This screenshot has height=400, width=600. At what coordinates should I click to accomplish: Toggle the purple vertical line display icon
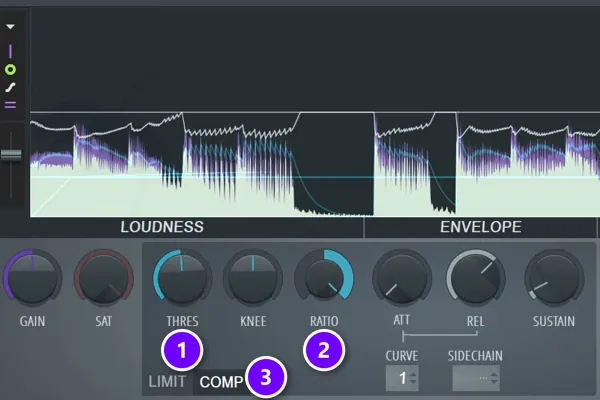pos(10,51)
